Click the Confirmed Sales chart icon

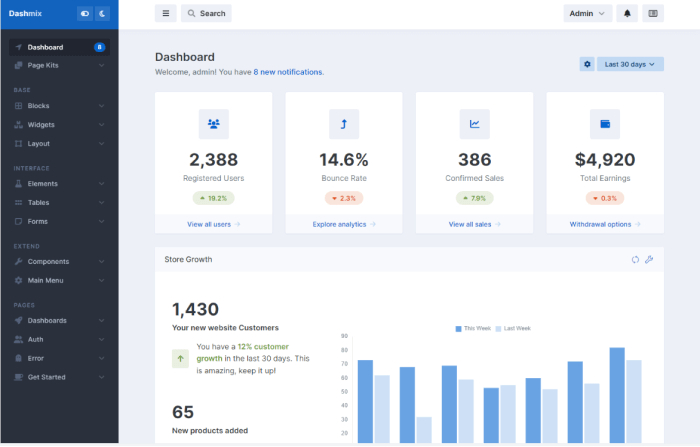[475, 124]
